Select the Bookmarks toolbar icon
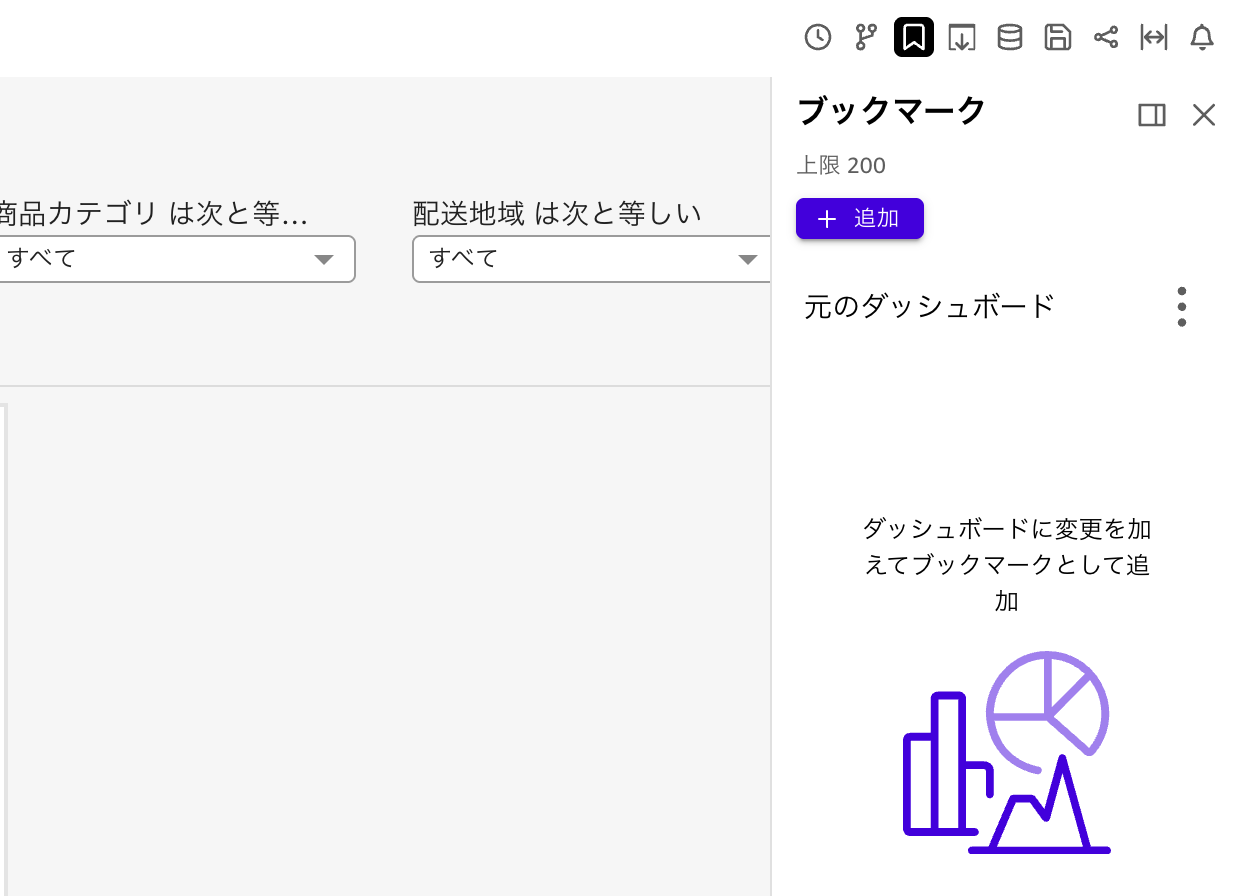The height and width of the screenshot is (896, 1238). pyautogui.click(x=913, y=37)
